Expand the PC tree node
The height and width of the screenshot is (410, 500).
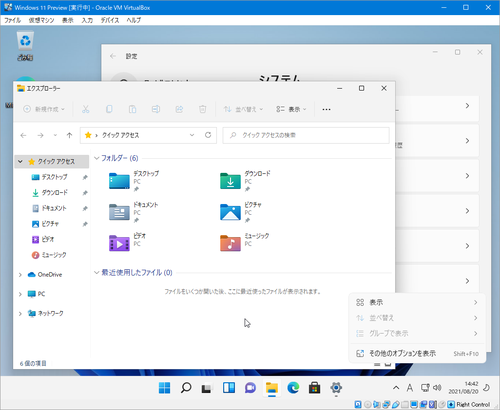coord(20,294)
